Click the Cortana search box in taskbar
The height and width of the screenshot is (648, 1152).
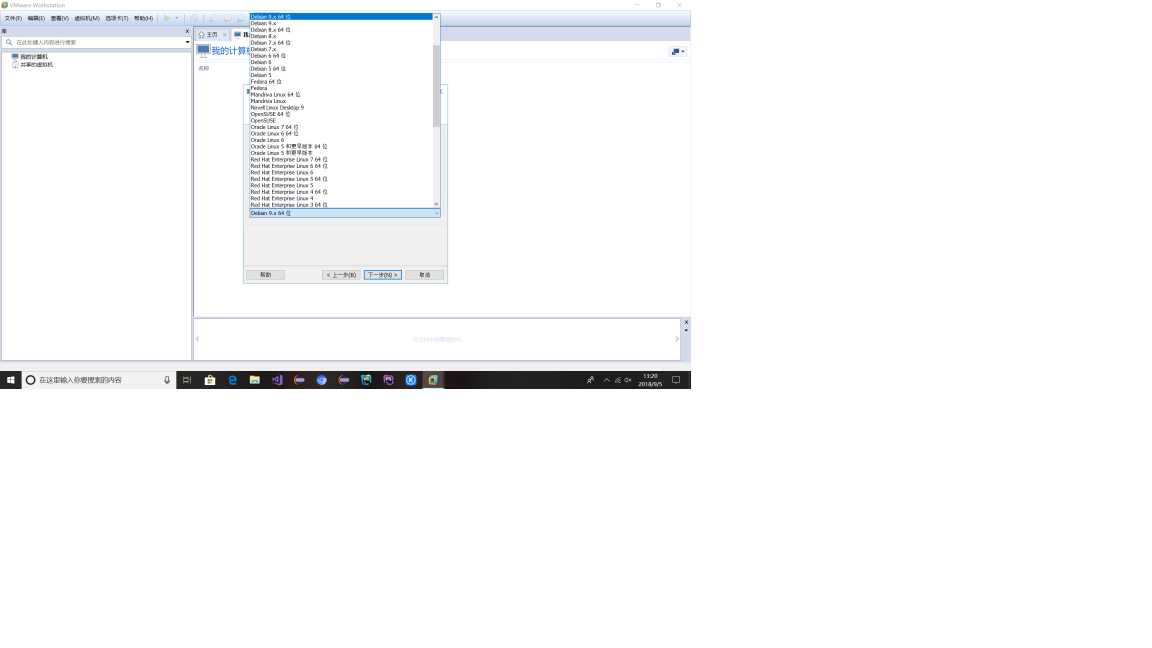click(98, 380)
